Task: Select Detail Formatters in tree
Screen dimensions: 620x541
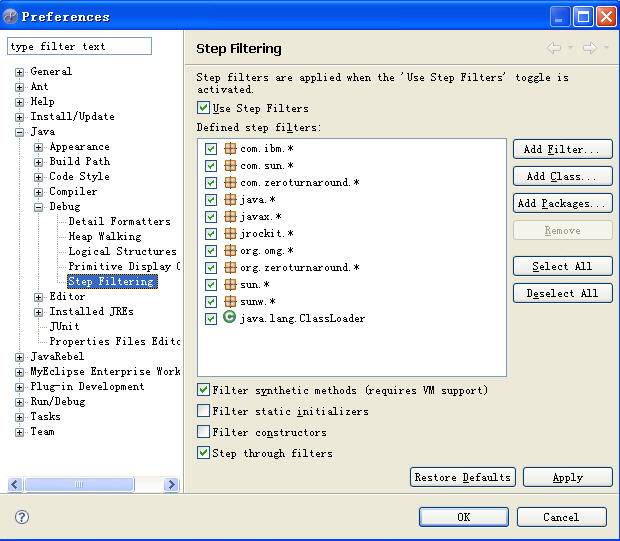Action: pyautogui.click(x=119, y=221)
